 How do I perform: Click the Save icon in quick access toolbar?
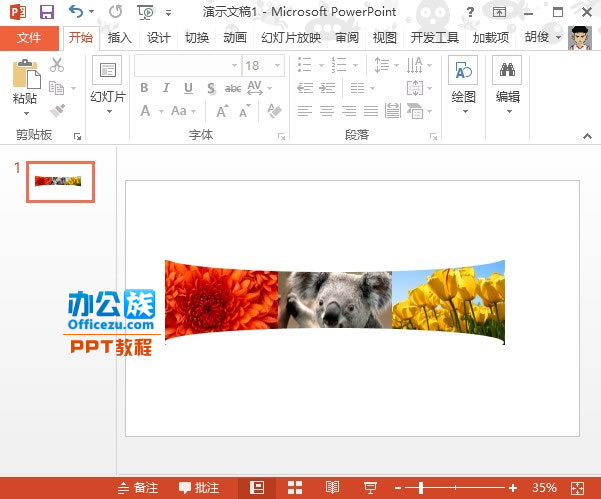[47, 12]
